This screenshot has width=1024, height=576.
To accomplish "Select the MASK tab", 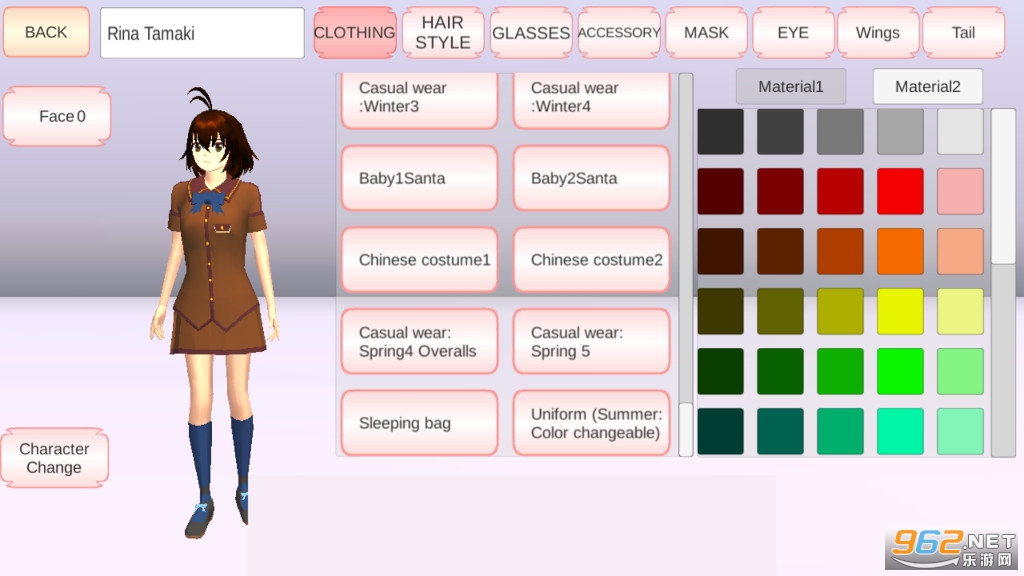I will (706, 33).
